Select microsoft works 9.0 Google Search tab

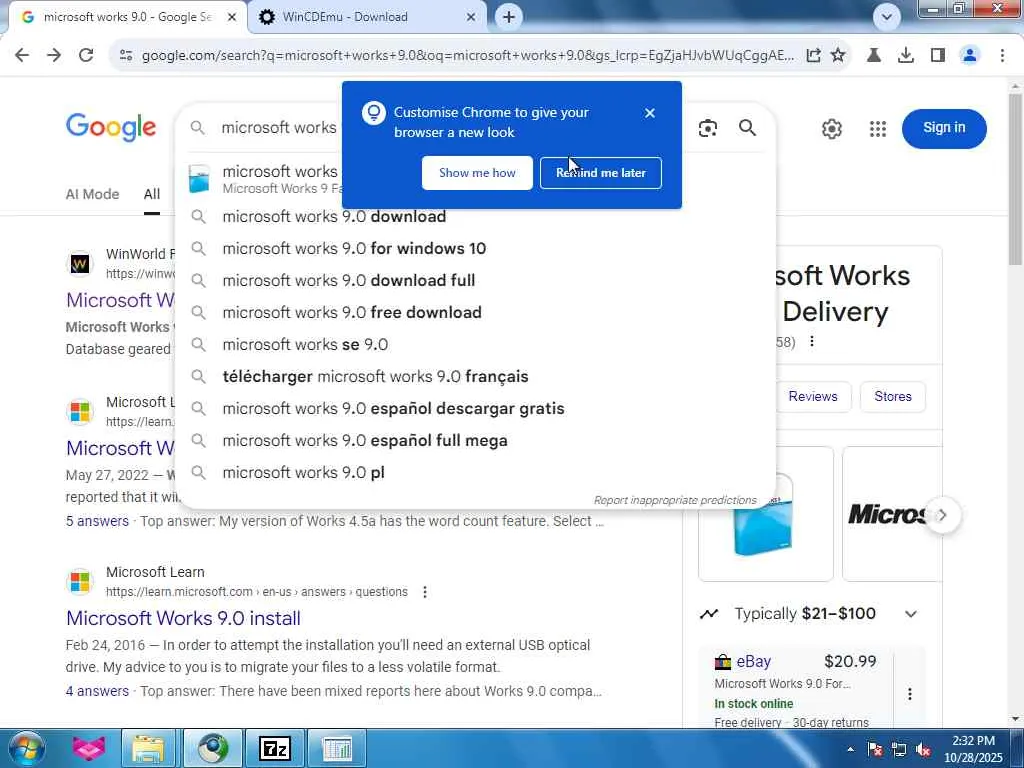coord(127,17)
